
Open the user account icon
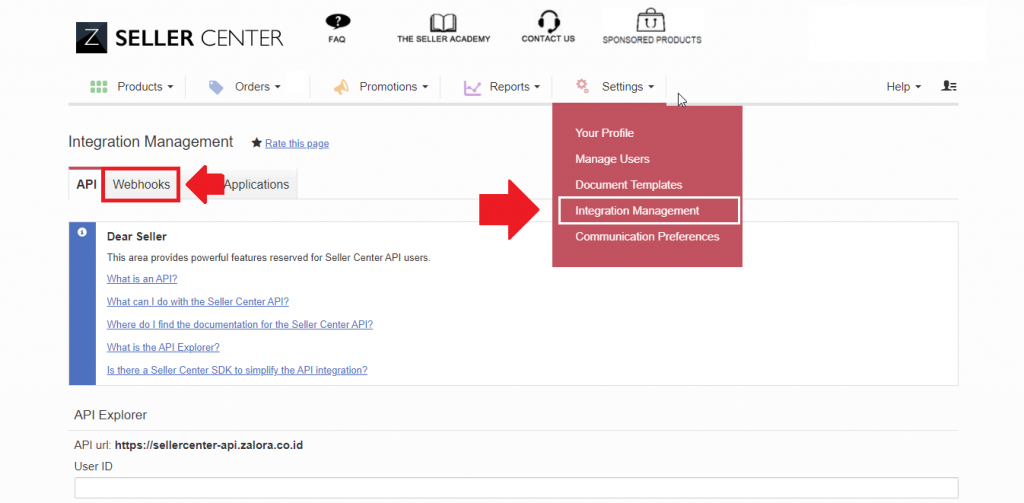pos(949,86)
